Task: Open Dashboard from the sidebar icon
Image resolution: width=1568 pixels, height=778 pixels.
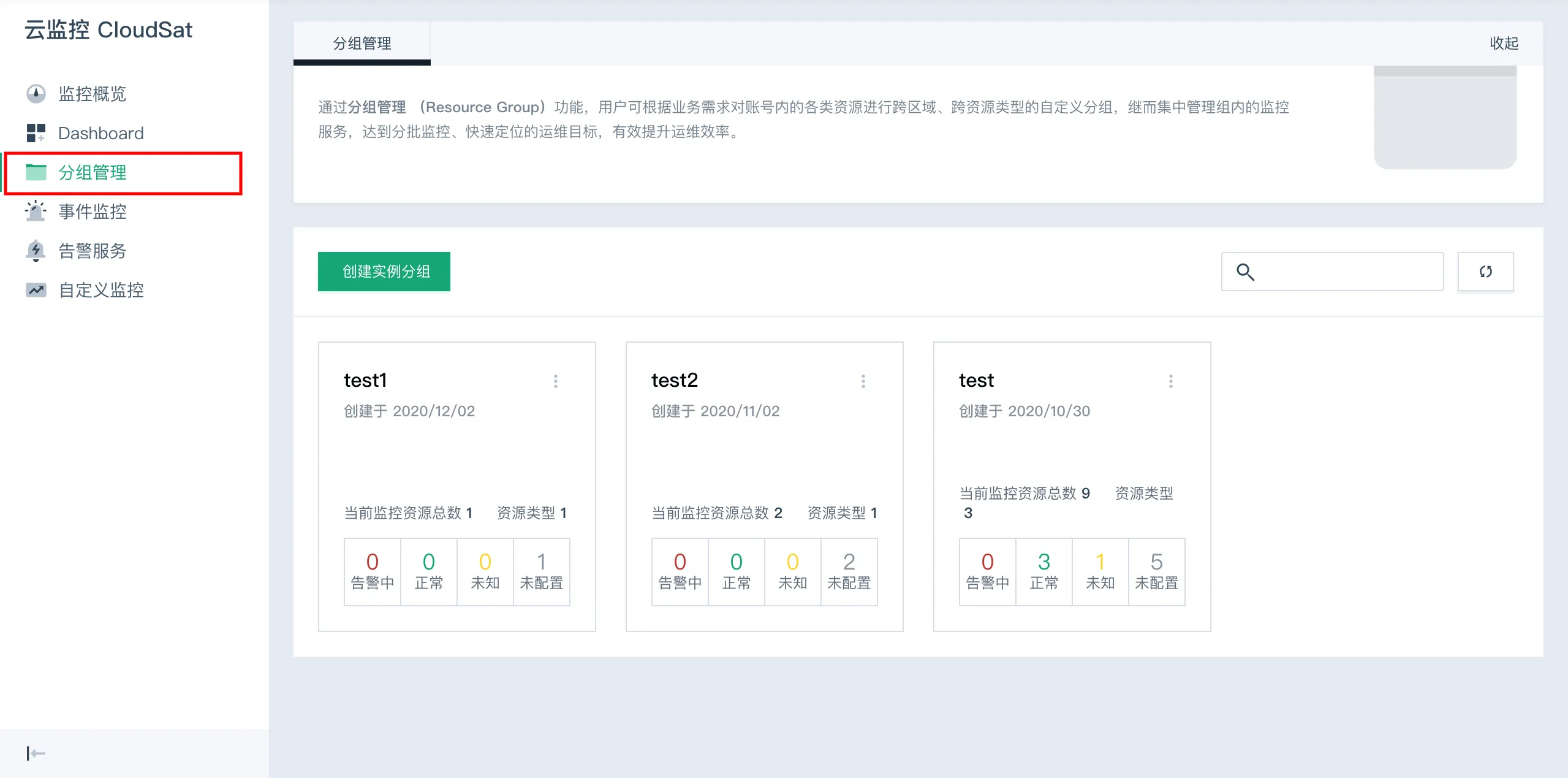Action: point(36,133)
